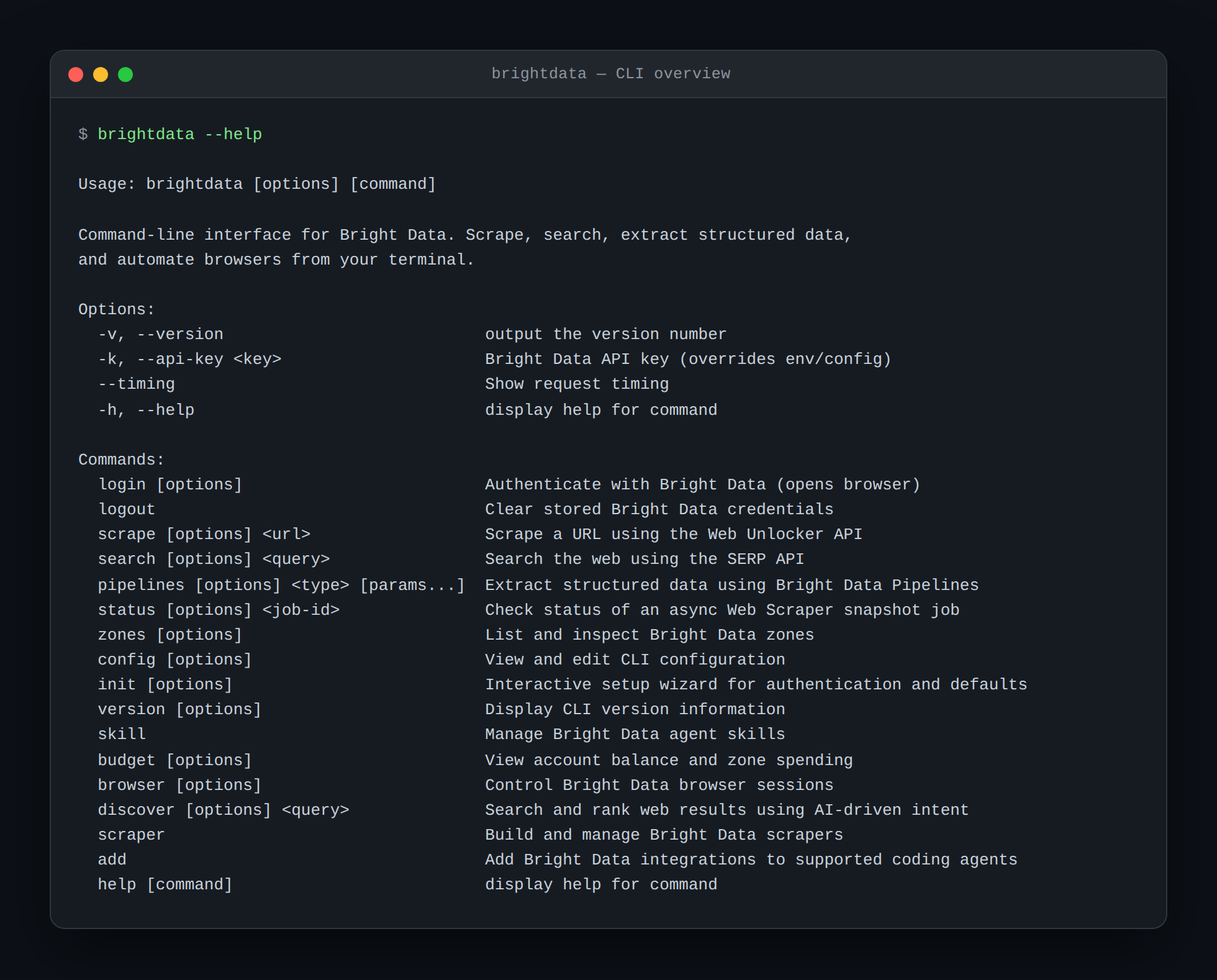
Task: Click the '-h, --help' option
Action: click(147, 410)
